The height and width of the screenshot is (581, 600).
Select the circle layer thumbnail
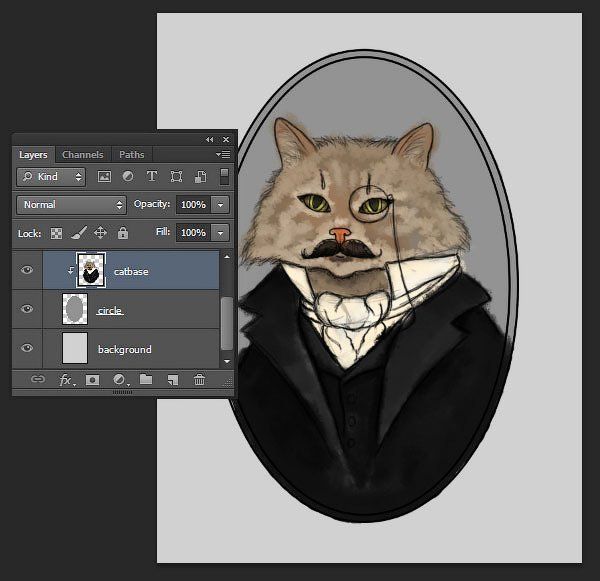coord(75,309)
